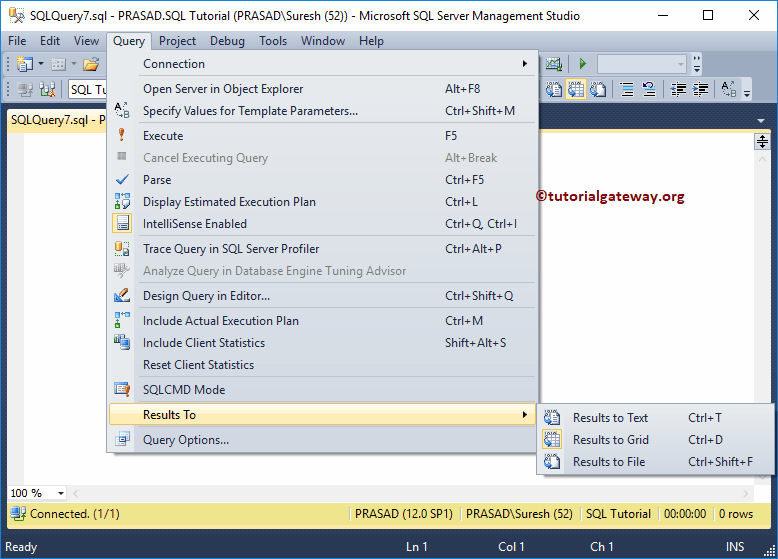Toggle Include Actual Execution Plan
The width and height of the screenshot is (778, 559).
[x=323, y=321]
